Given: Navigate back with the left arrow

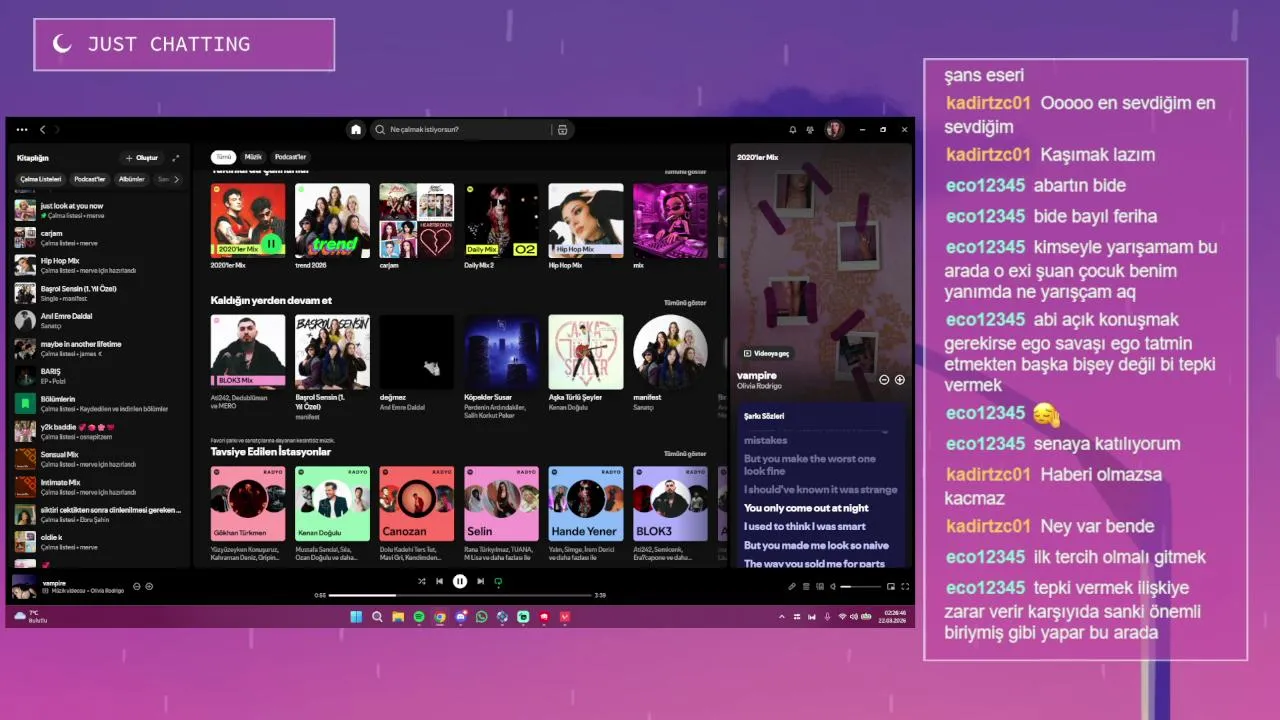Looking at the screenshot, I should tap(42, 130).
